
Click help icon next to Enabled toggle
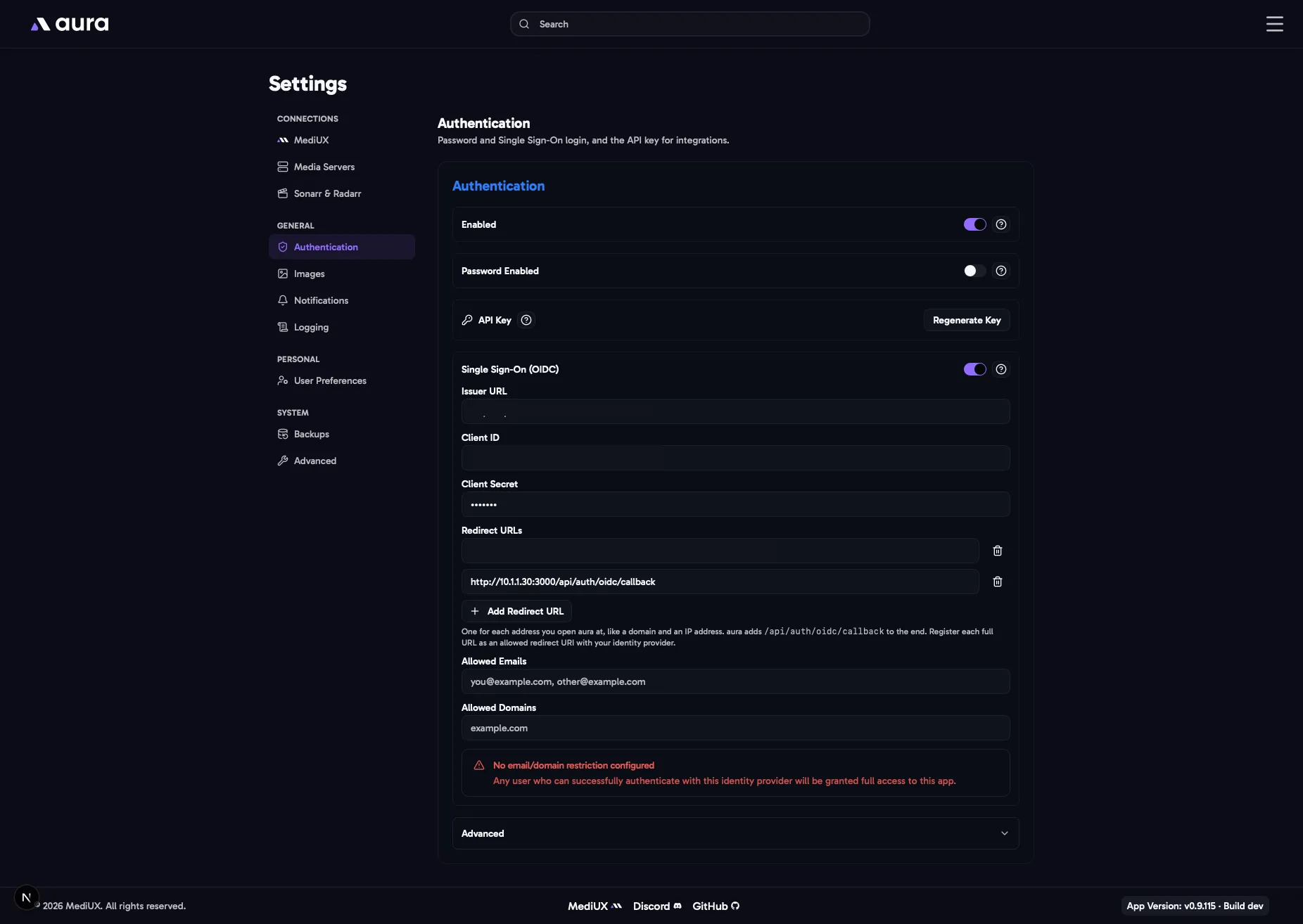pyautogui.click(x=1000, y=224)
